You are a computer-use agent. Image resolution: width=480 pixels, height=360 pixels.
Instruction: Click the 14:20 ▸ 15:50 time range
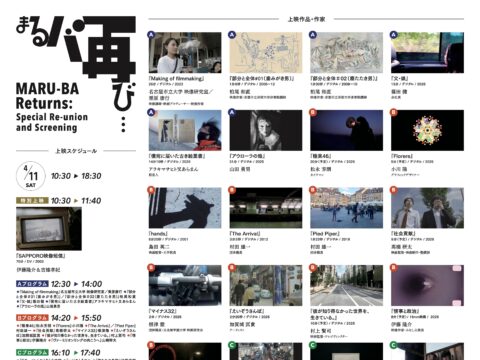(76, 318)
